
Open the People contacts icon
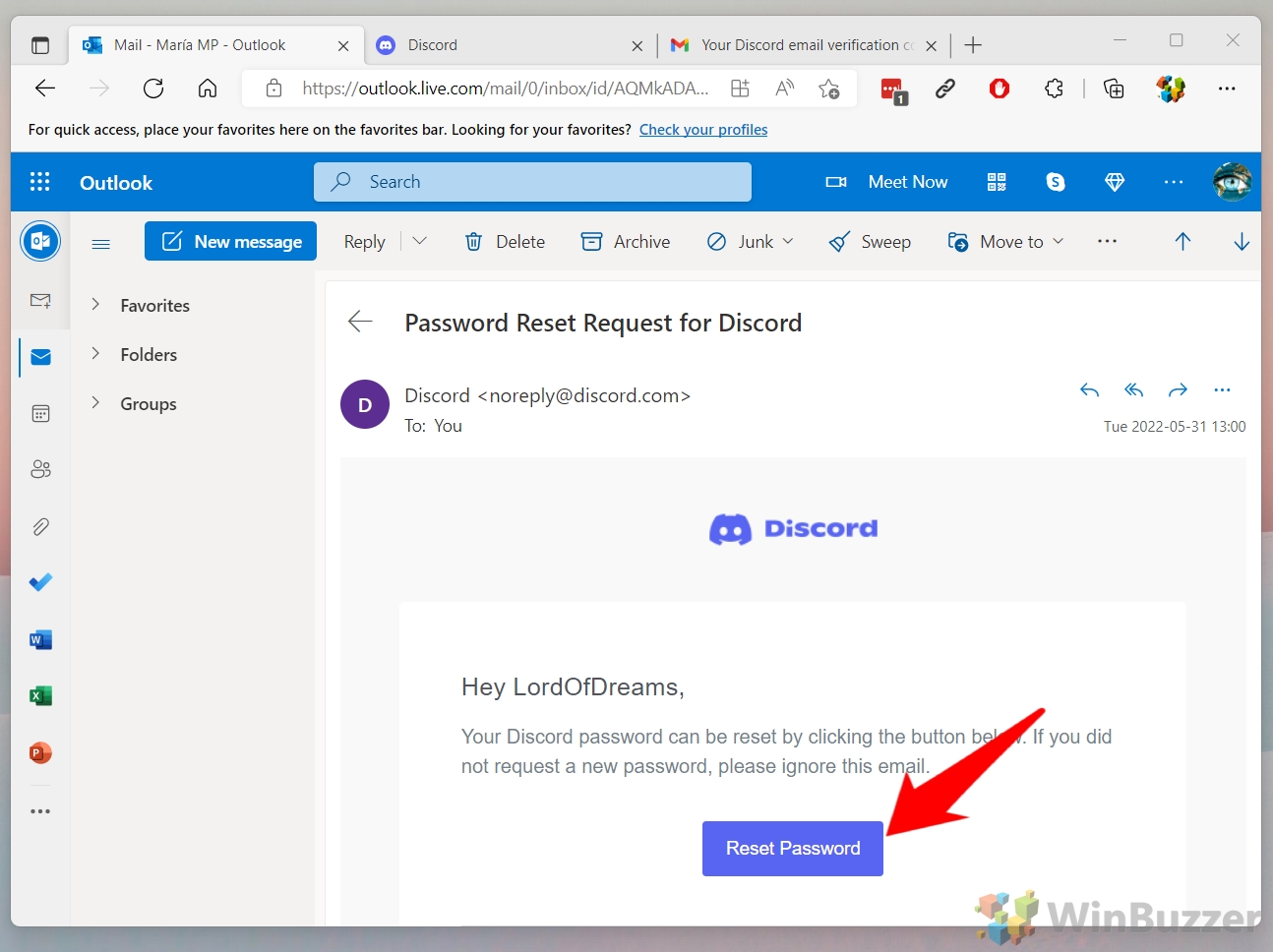pos(40,469)
